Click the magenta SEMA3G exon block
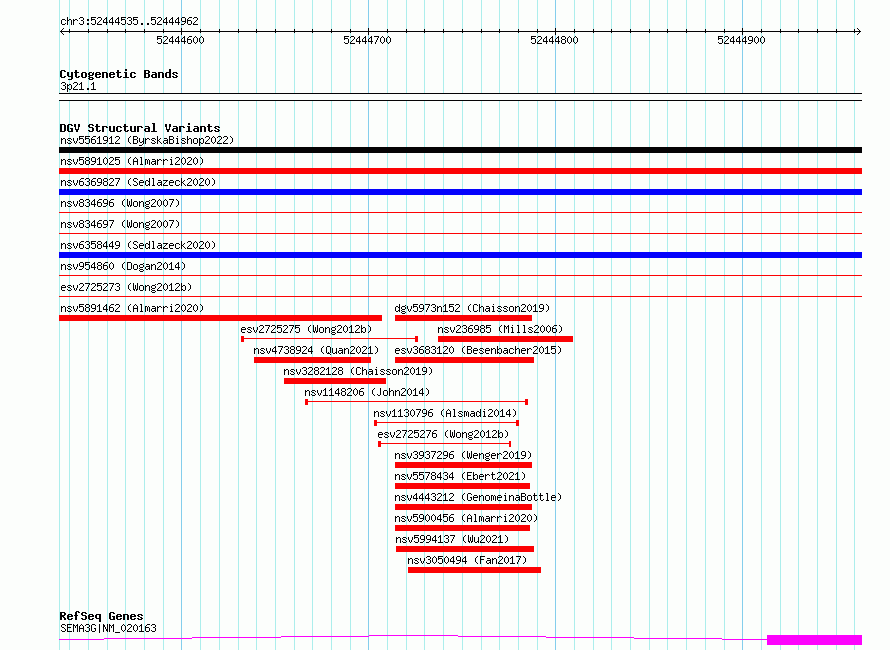The image size is (890, 650). pyautogui.click(x=815, y=640)
